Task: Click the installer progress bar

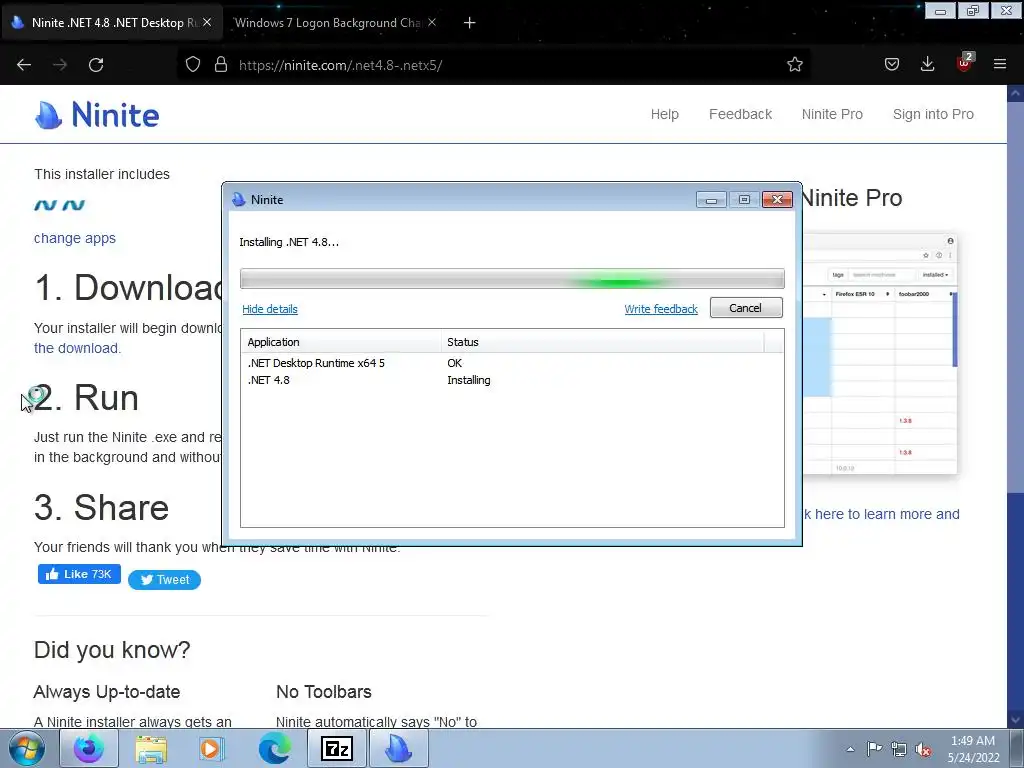Action: (512, 279)
